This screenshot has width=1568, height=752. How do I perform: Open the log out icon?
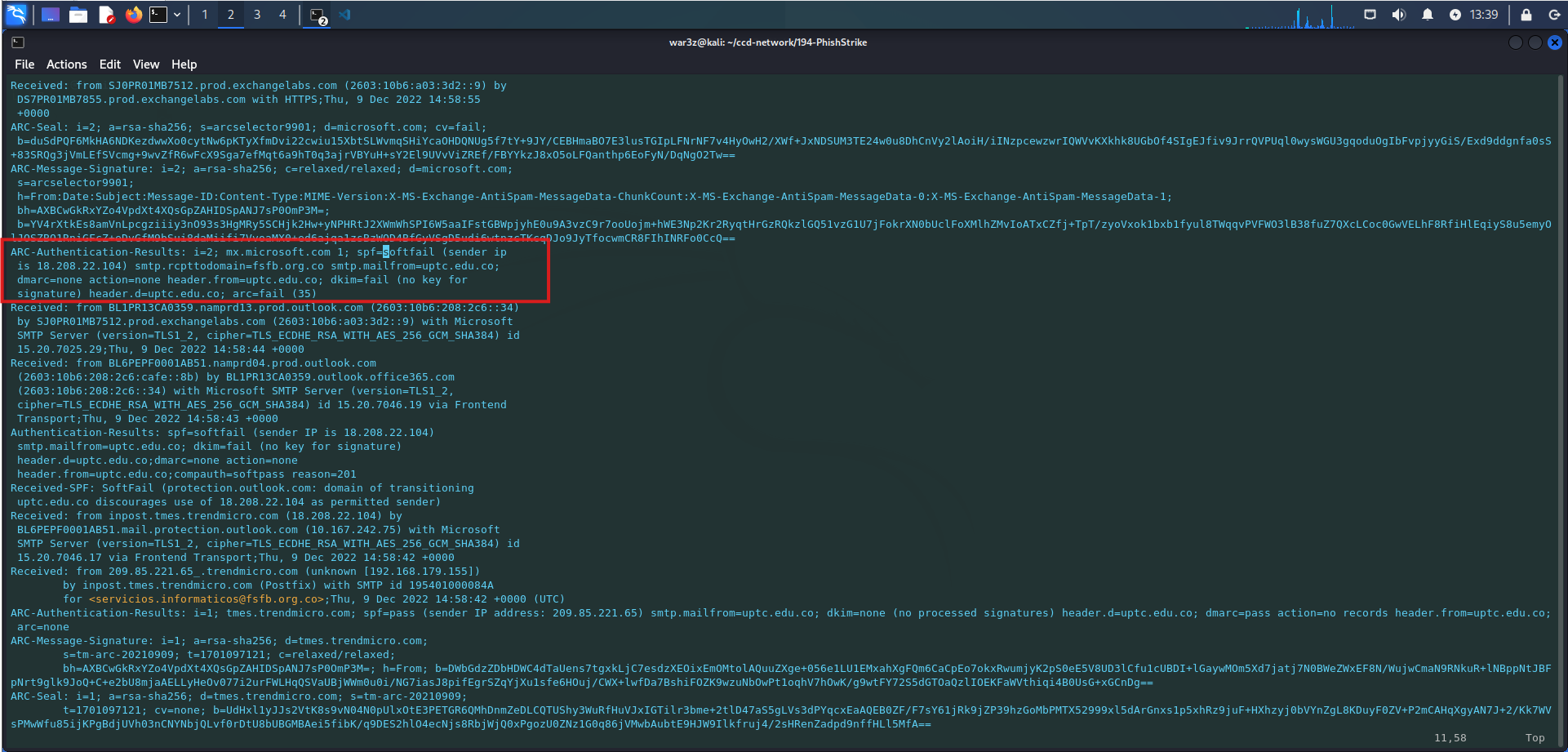(1554, 15)
